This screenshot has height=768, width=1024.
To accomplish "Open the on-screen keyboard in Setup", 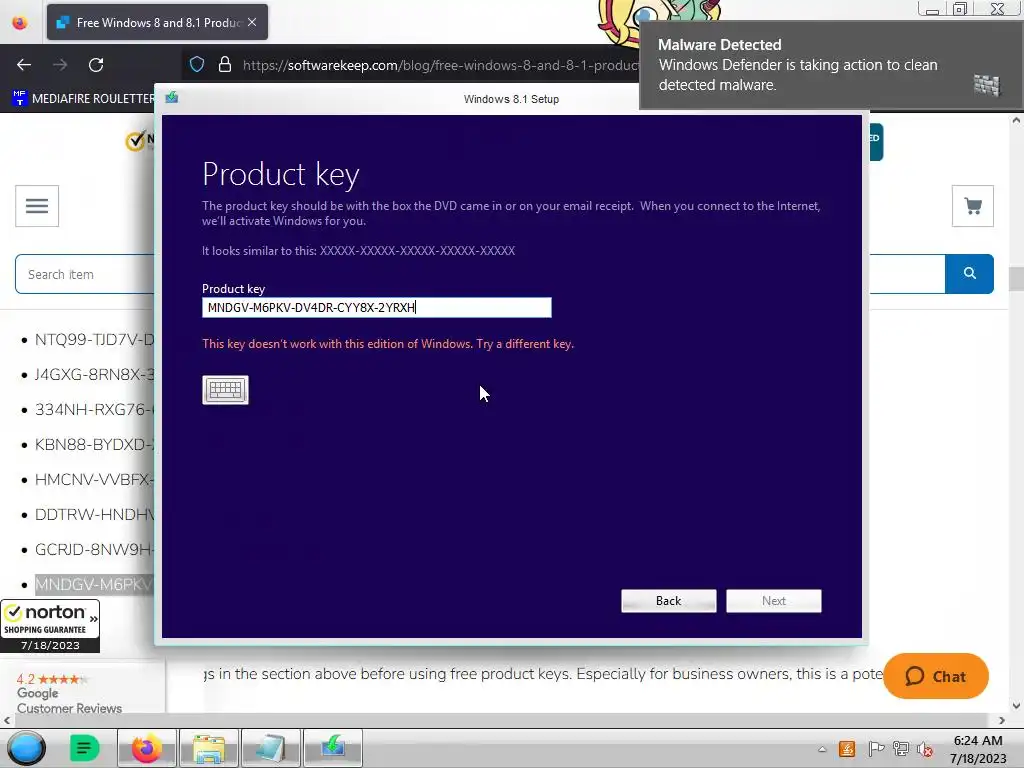I will tap(225, 390).
